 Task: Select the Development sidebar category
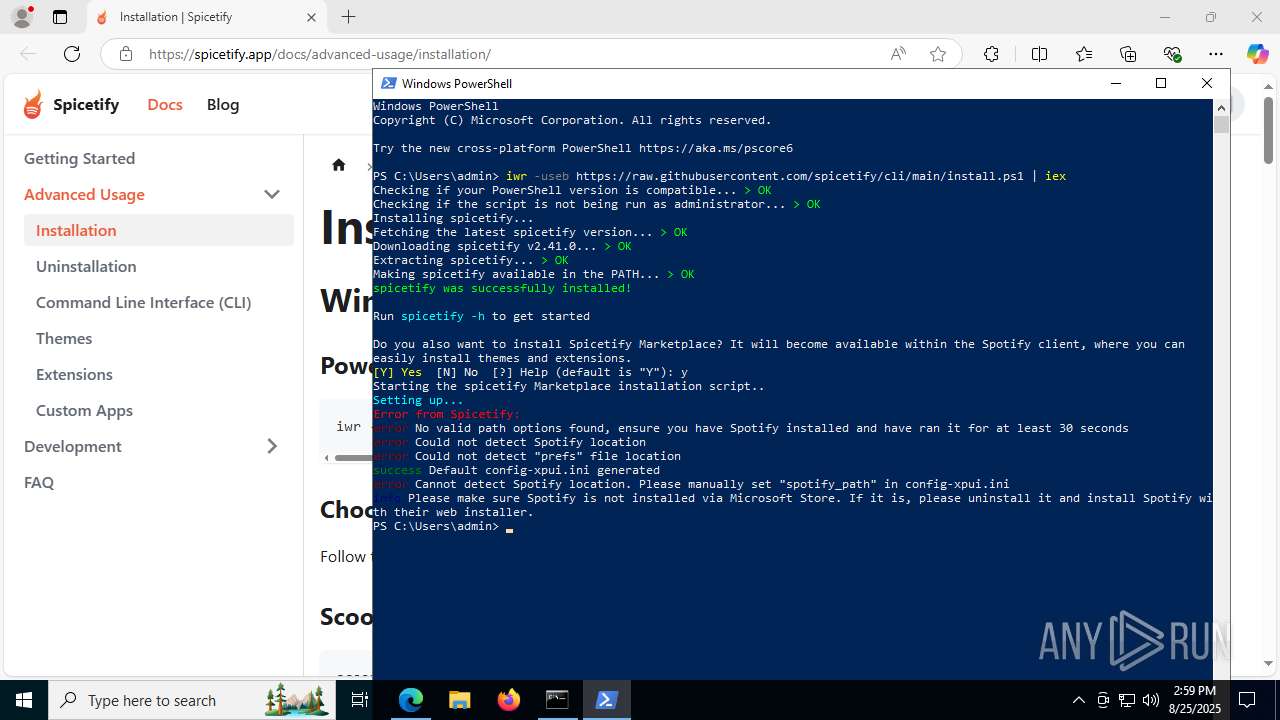point(73,446)
